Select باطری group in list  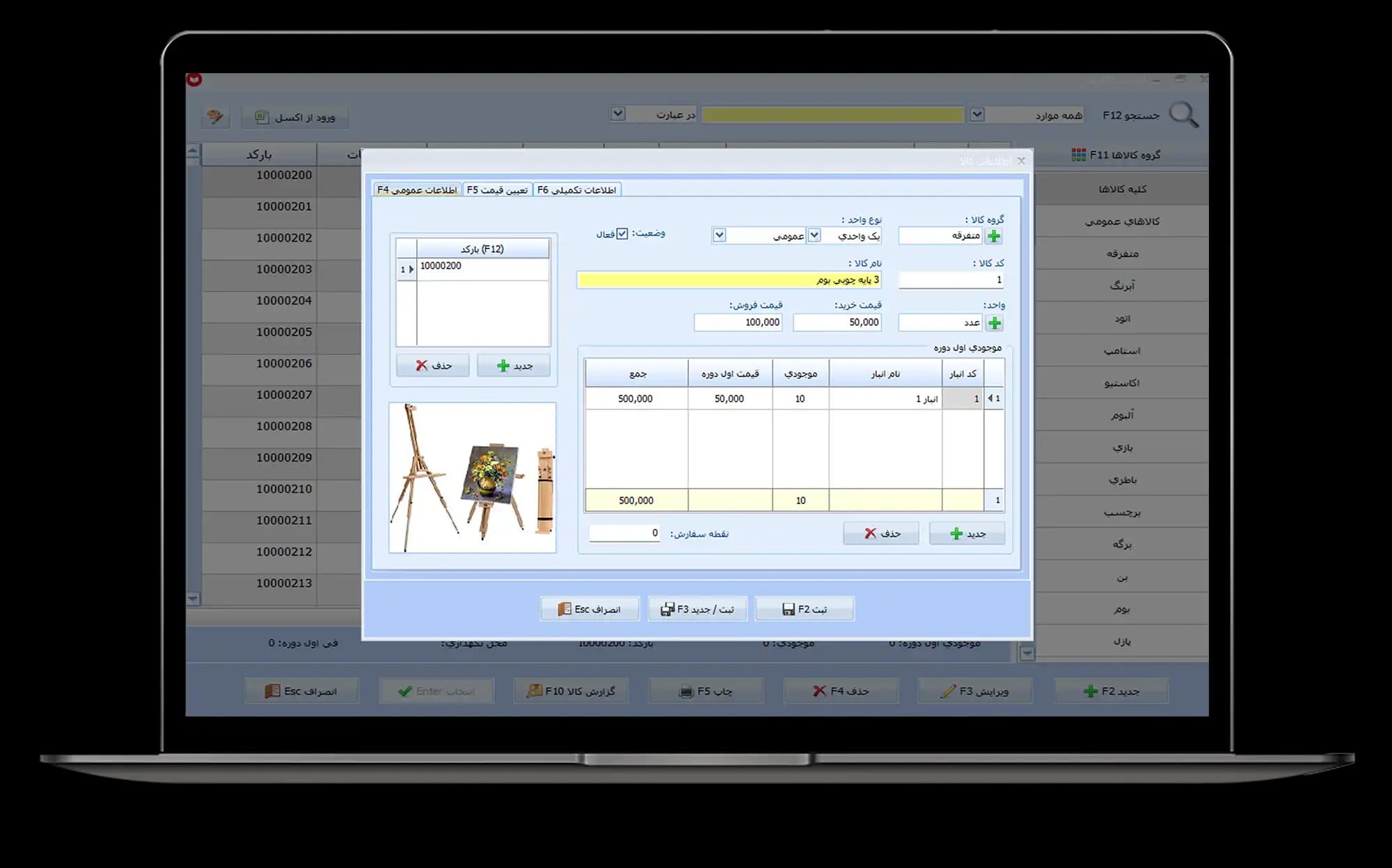[1121, 480]
